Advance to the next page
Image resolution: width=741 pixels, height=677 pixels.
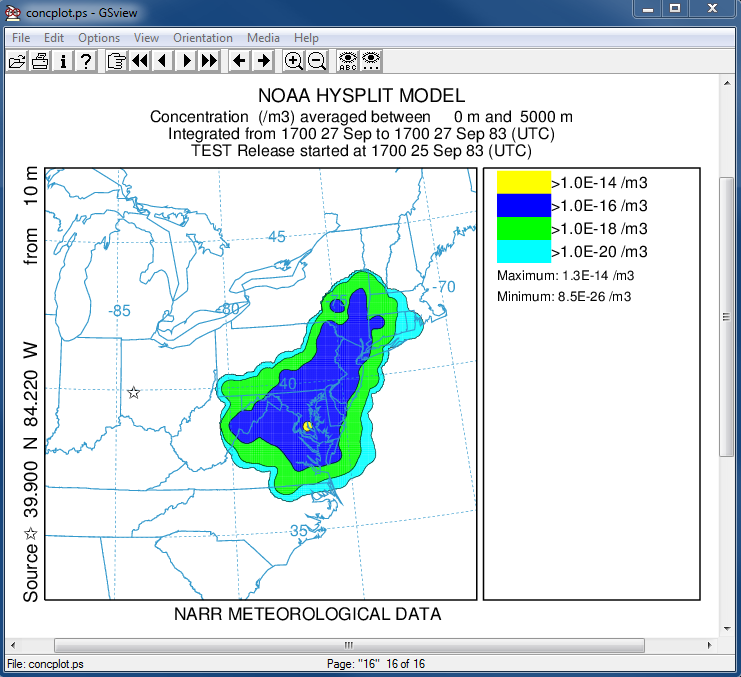click(186, 61)
